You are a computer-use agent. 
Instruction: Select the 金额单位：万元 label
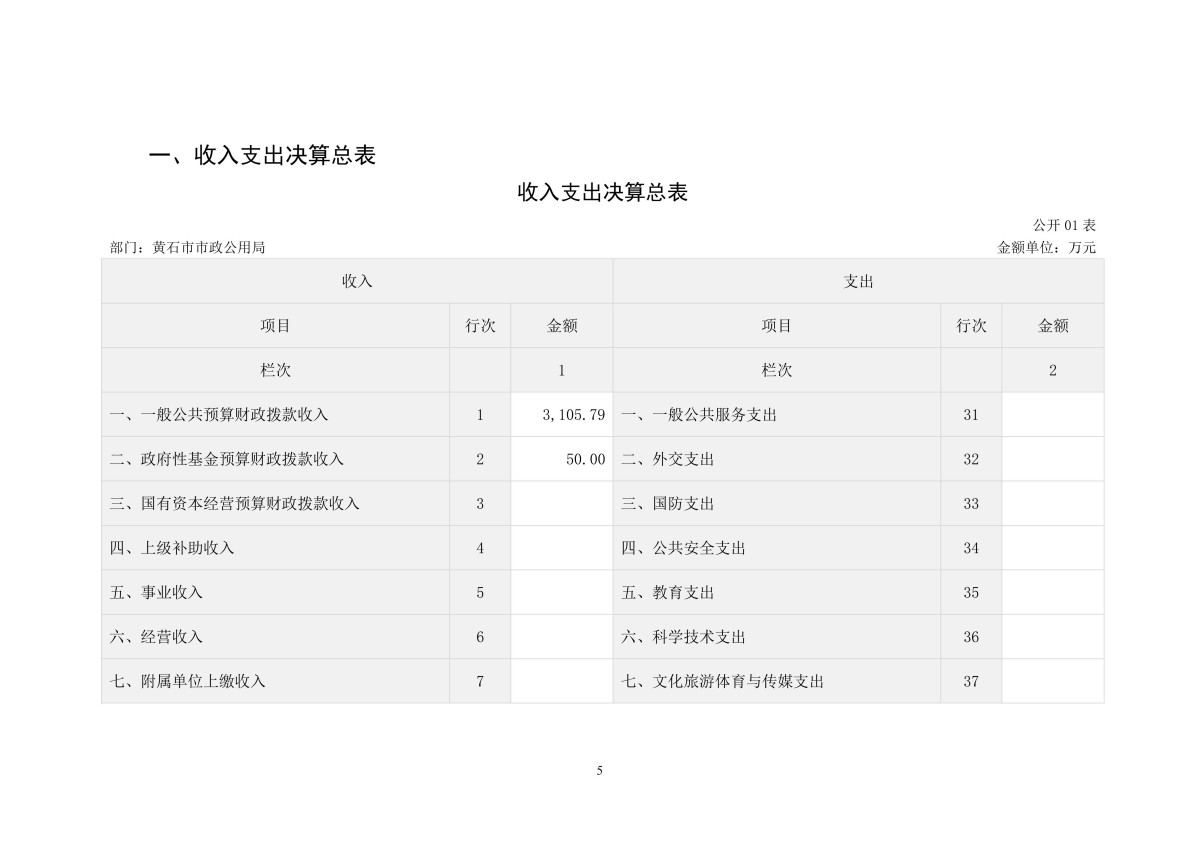[1046, 248]
